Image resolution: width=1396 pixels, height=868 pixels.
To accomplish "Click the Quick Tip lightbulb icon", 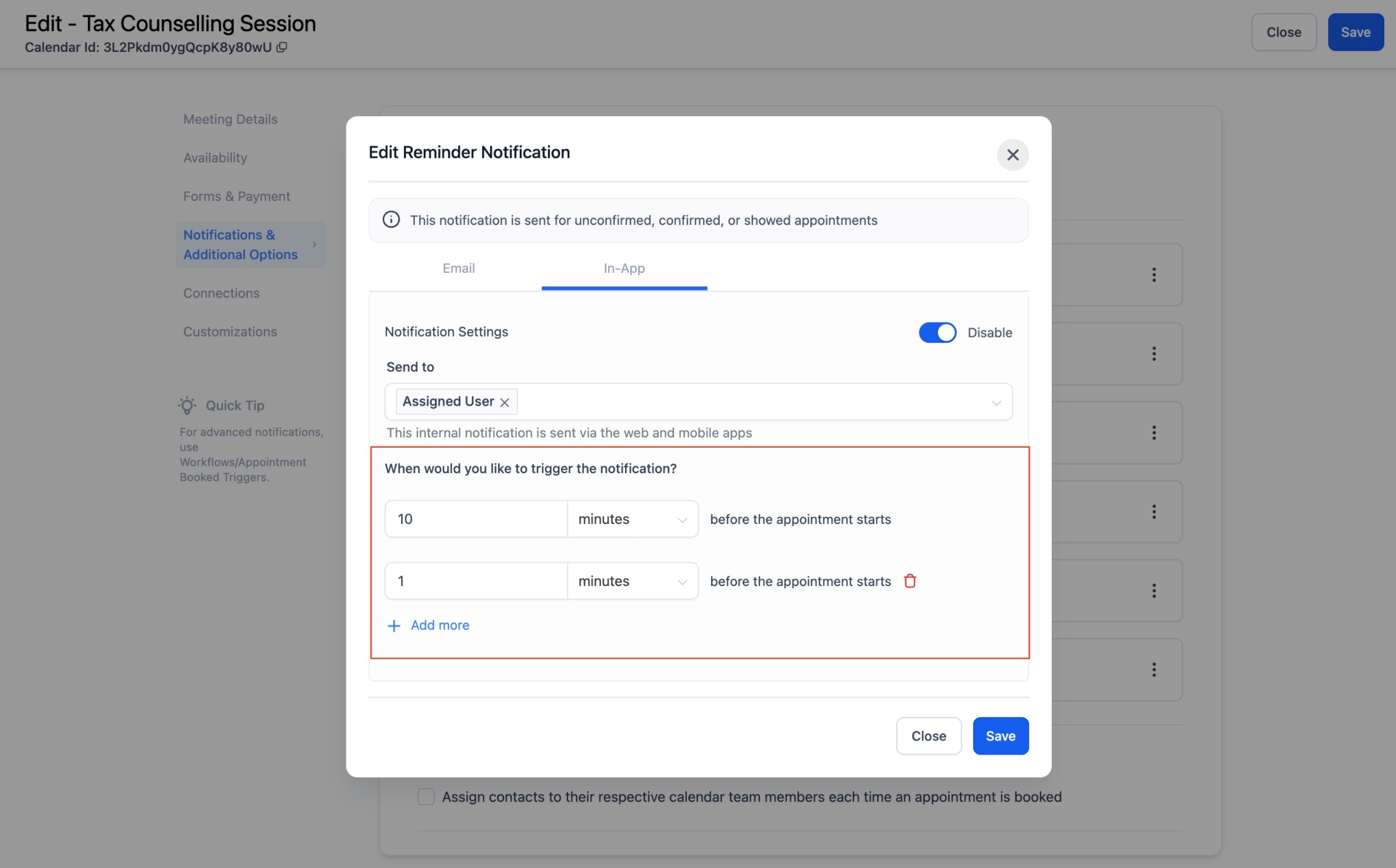I will click(x=187, y=406).
